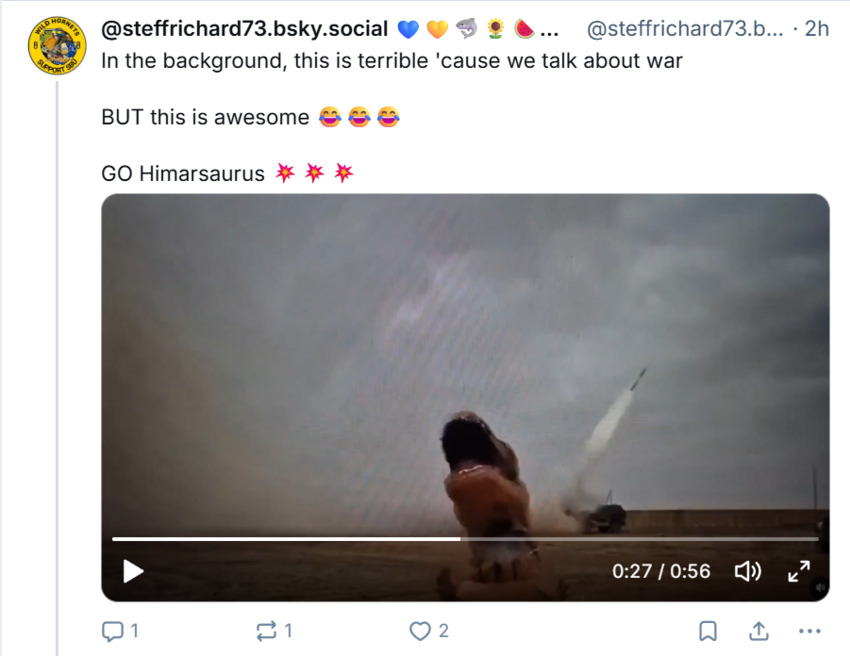The image size is (850, 656).
Task: Save the post with the bookmark icon
Action: [707, 631]
